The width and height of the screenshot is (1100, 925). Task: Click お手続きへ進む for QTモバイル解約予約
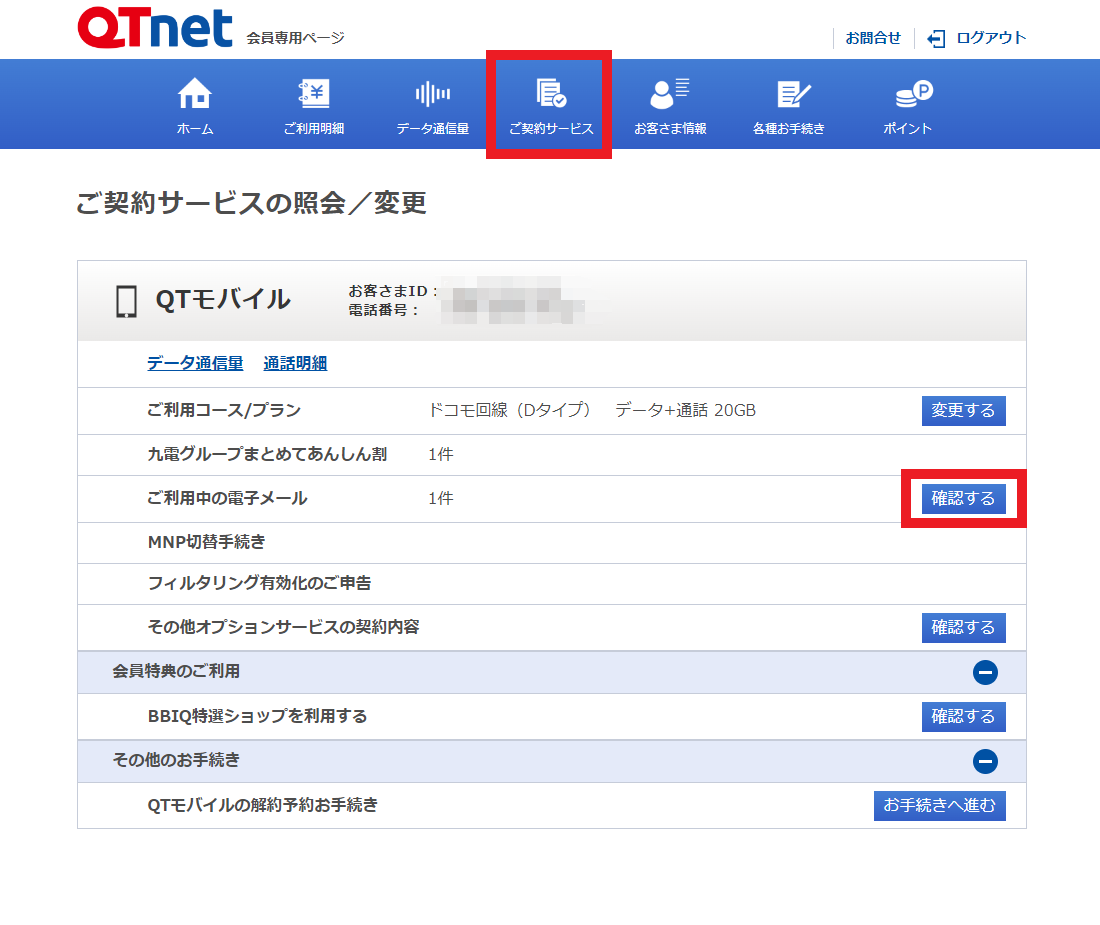coord(939,806)
